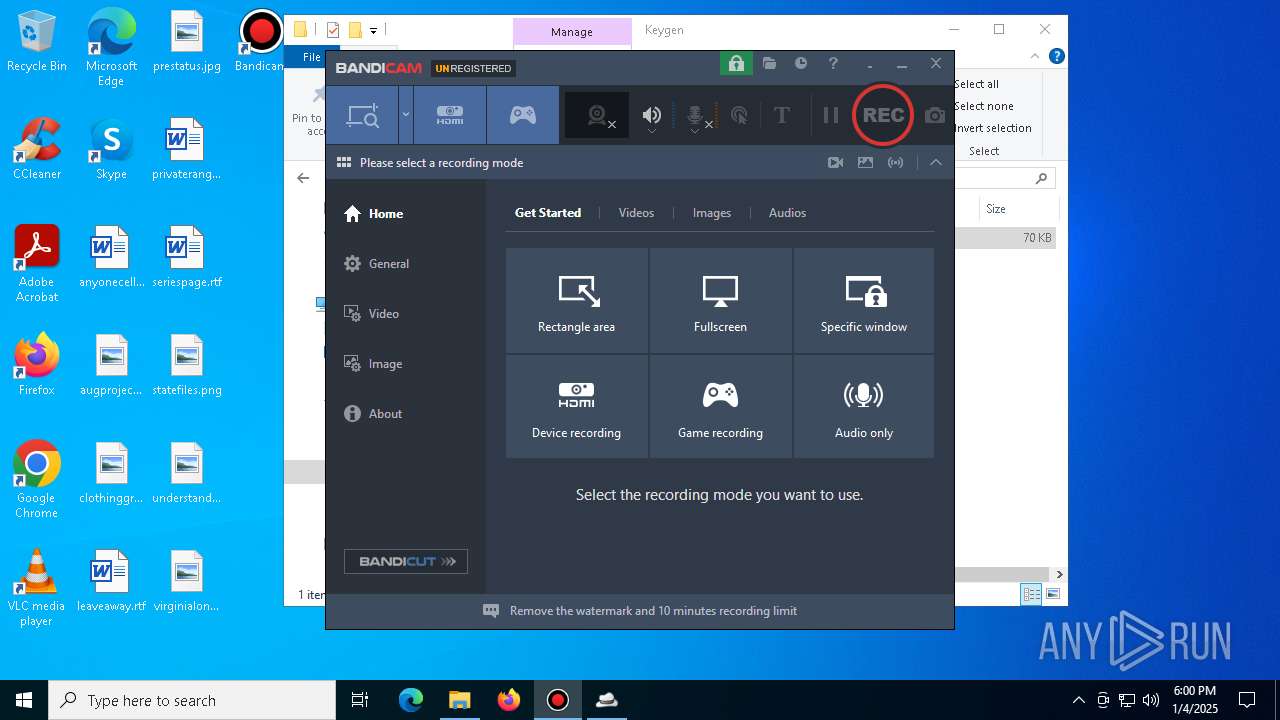Open Bandicam help question mark icon

pos(833,63)
